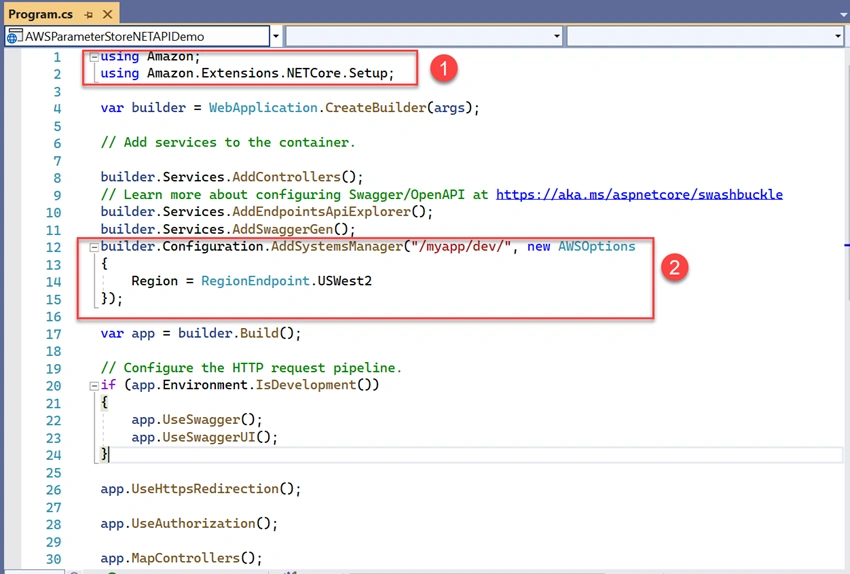Screen dimensions: 850x574
Task: Click AddEndpointsApiExplorer on line 10
Action: 321,212
